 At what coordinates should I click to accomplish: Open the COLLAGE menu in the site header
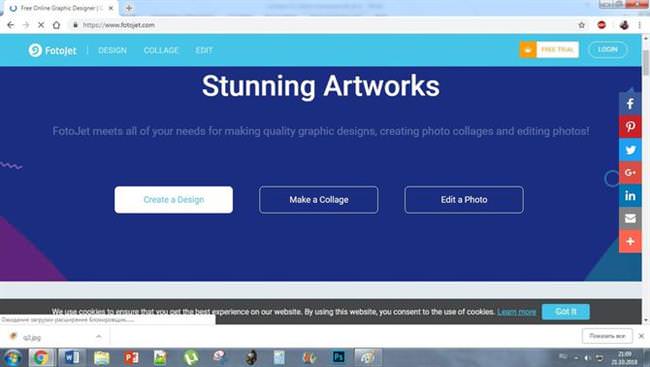click(x=161, y=50)
